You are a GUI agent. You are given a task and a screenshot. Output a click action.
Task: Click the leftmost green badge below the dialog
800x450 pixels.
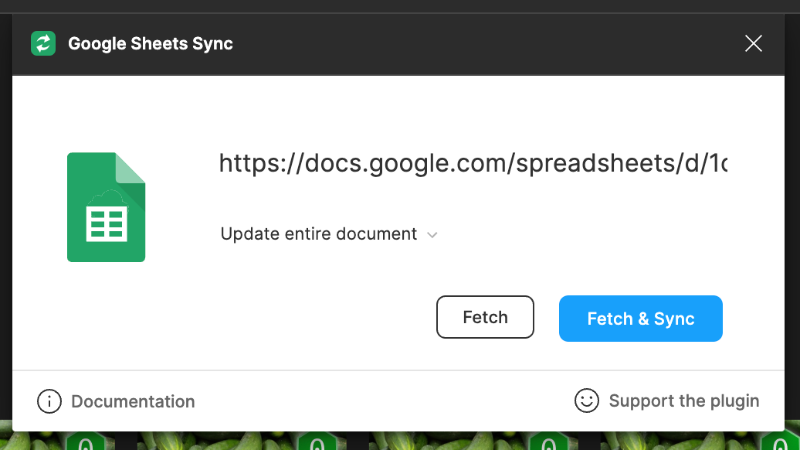click(86, 442)
